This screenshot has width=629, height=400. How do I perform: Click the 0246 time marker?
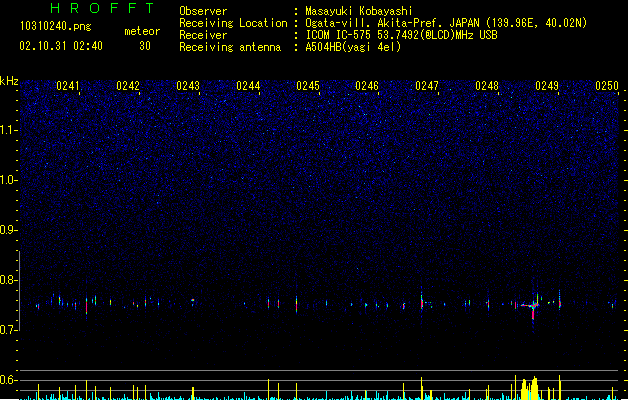[x=367, y=86]
